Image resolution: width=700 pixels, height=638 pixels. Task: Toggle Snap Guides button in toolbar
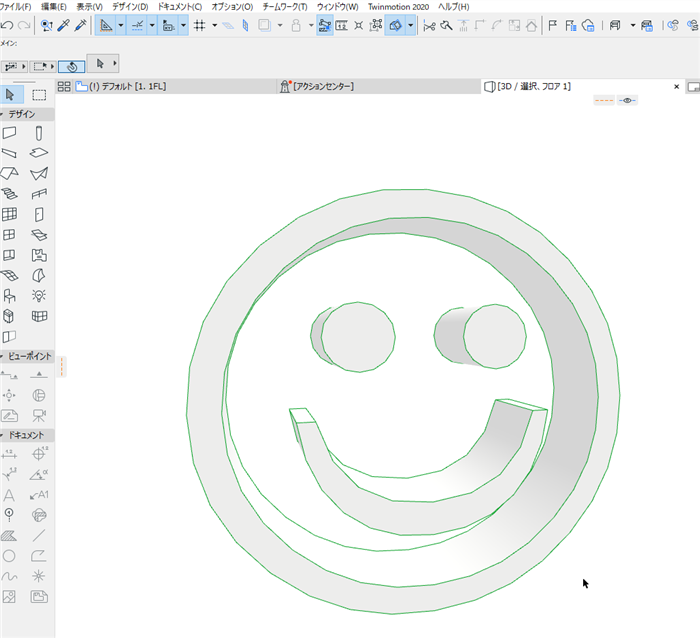137,25
